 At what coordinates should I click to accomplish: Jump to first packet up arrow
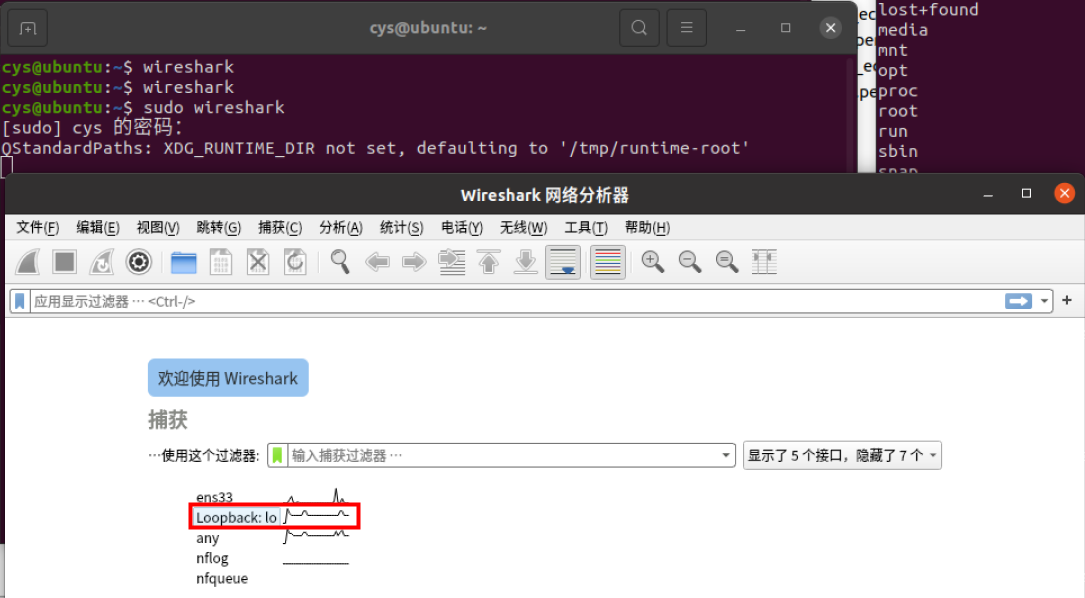489,262
